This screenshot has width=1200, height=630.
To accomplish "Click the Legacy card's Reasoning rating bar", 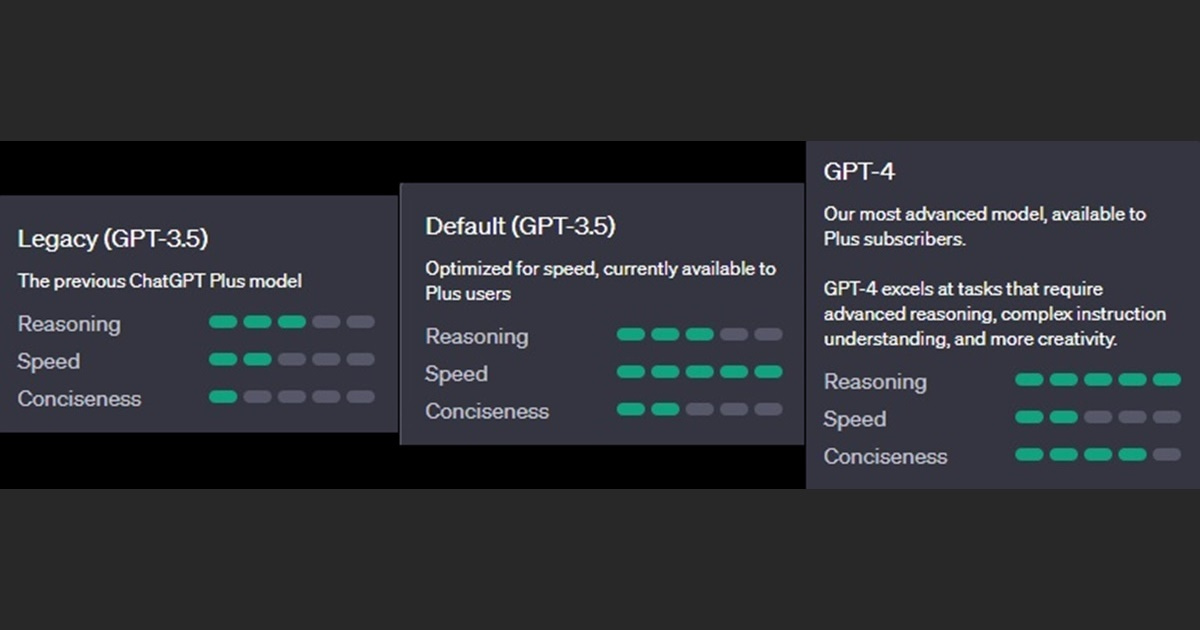I will (291, 322).
